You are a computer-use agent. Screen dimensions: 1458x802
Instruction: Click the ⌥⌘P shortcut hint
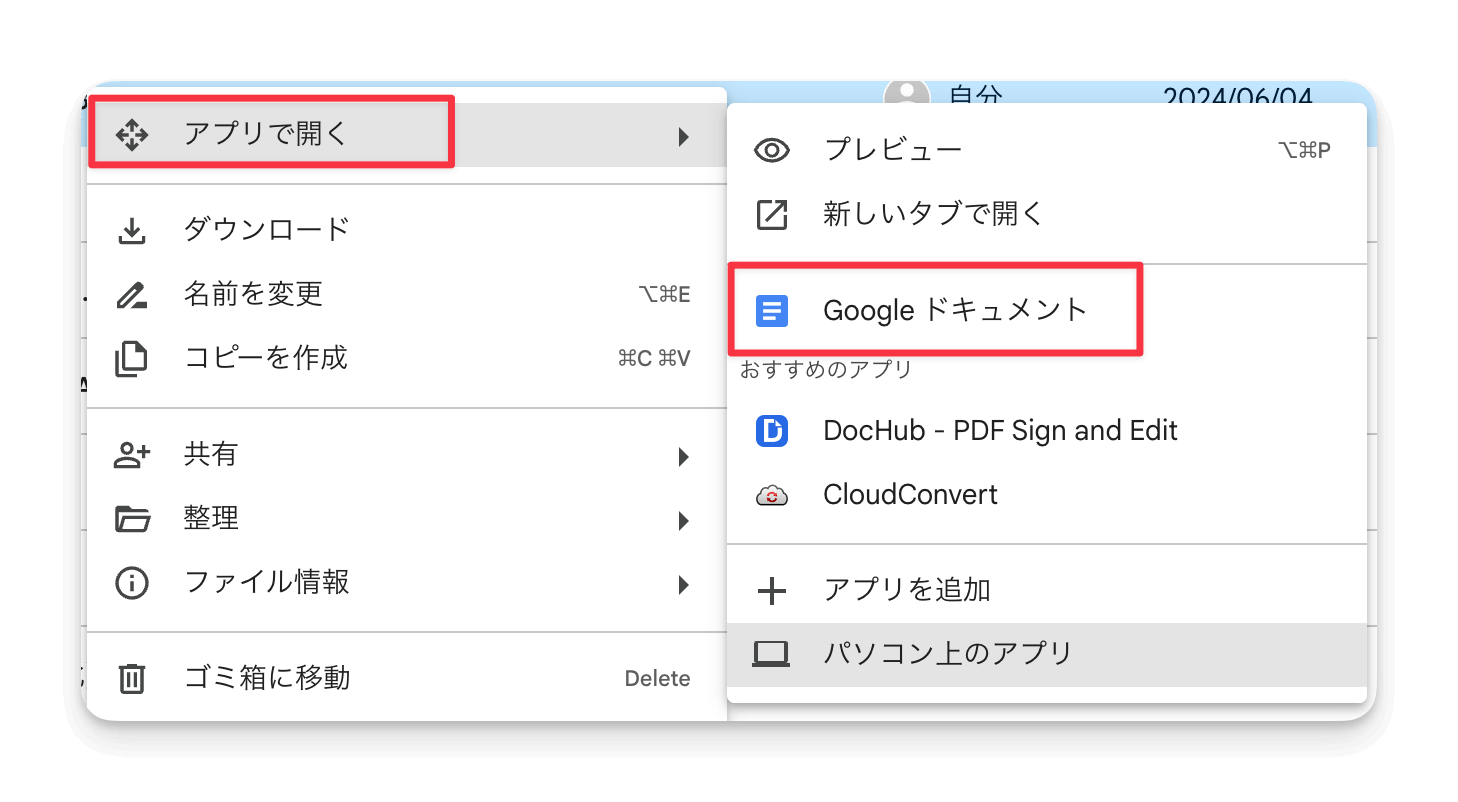pyautogui.click(x=1305, y=151)
